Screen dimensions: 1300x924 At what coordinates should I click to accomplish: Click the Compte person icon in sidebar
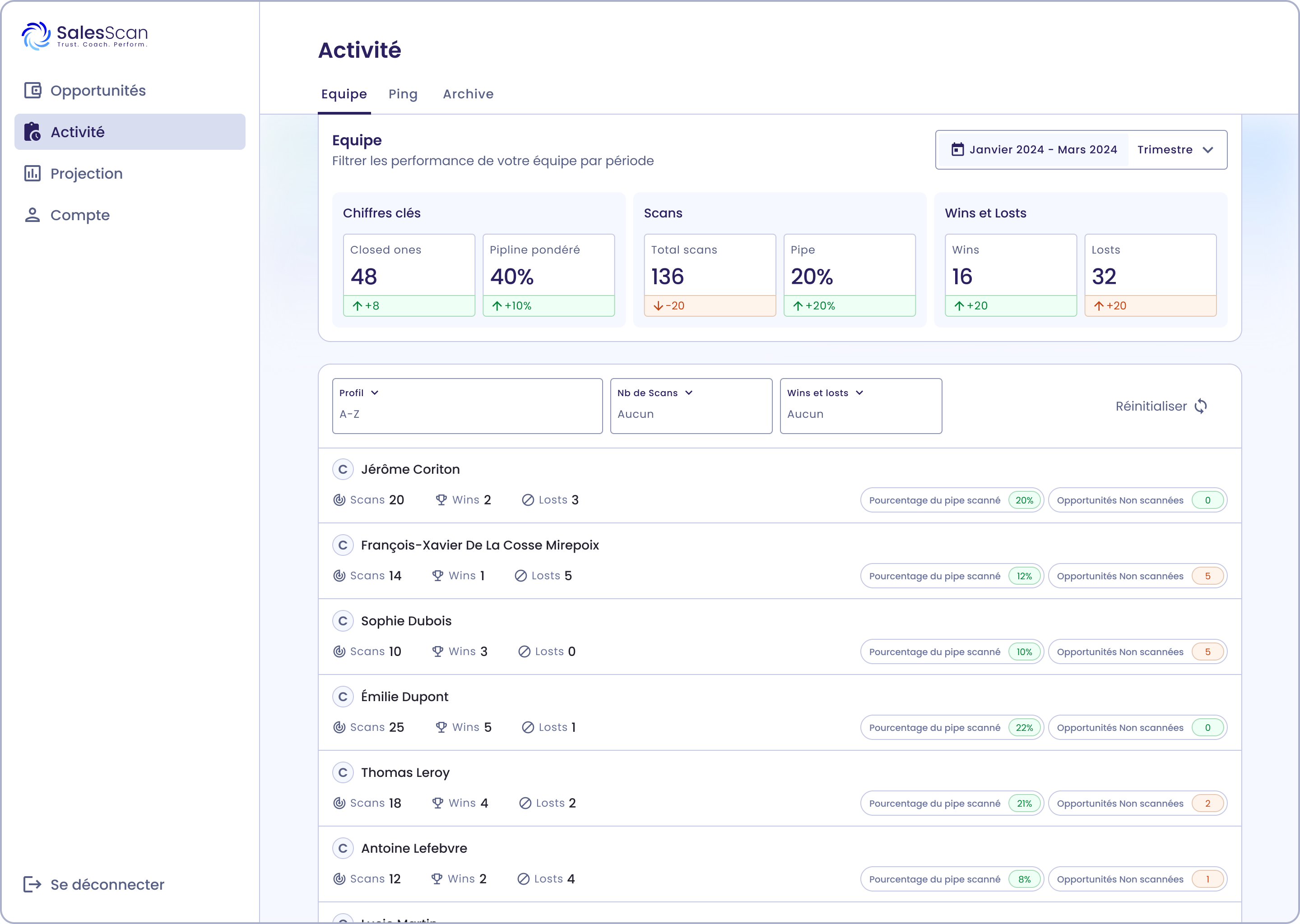click(x=32, y=215)
